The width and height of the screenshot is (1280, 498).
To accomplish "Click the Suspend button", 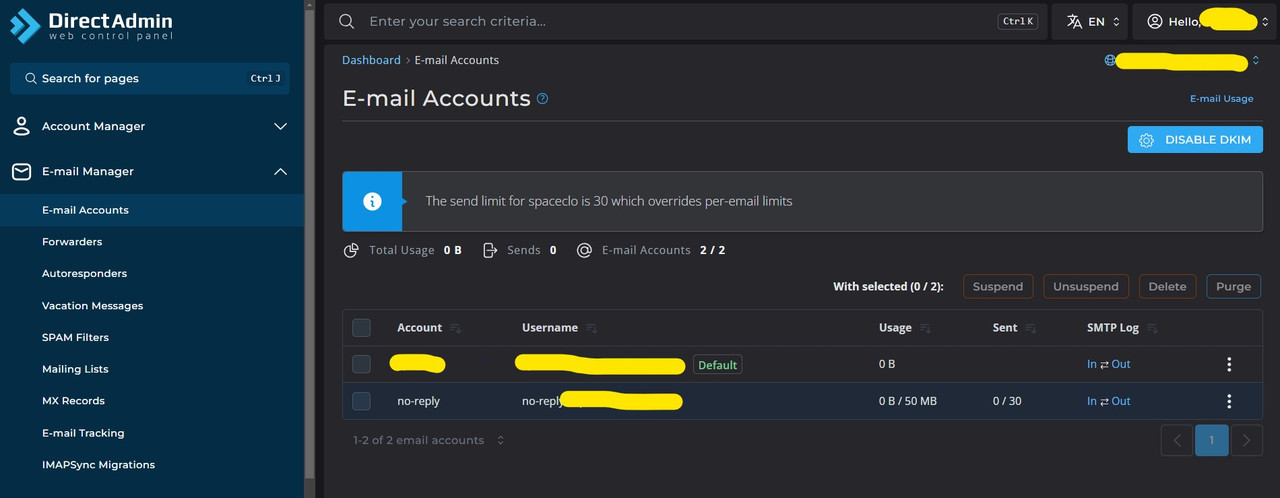I will click(998, 286).
